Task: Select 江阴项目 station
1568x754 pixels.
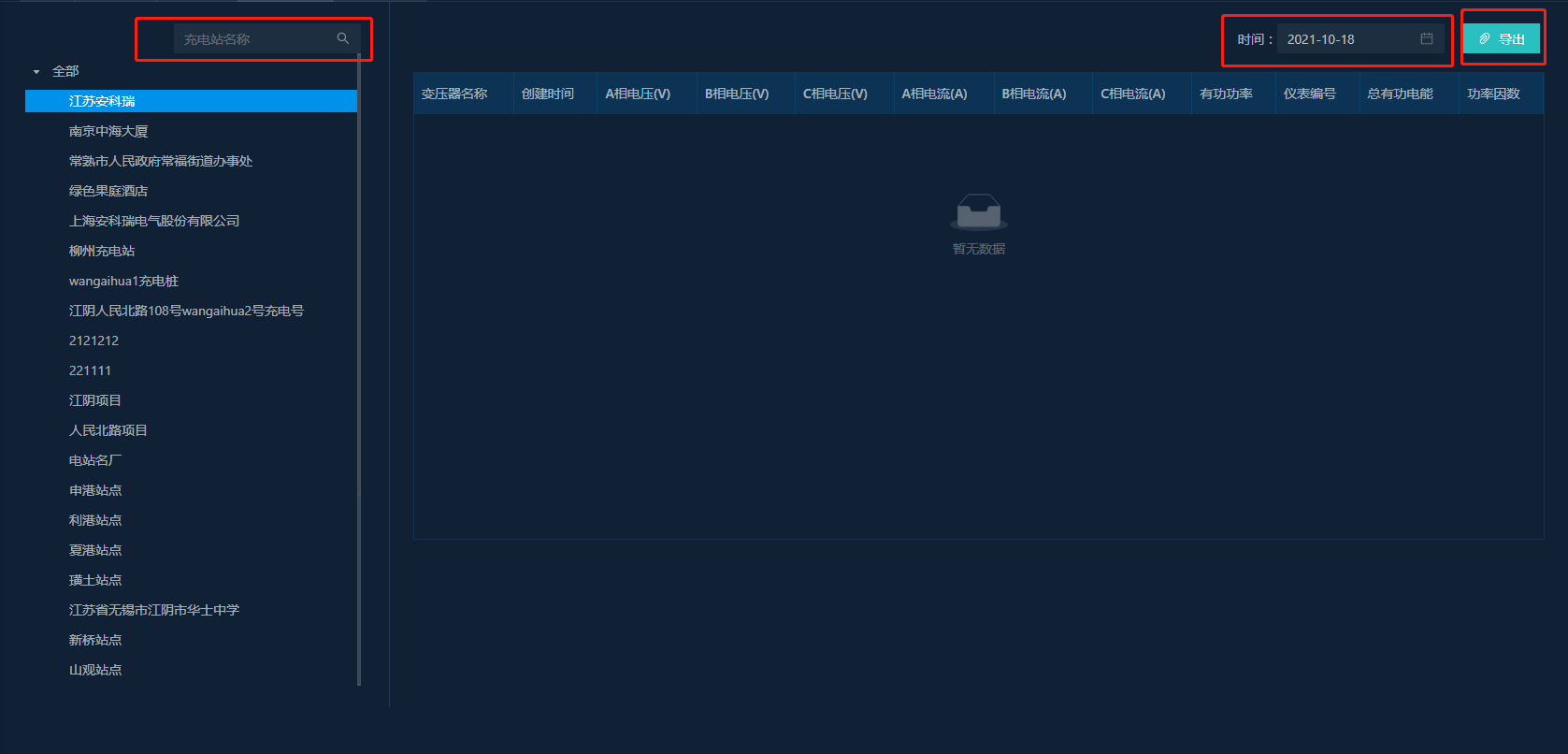Action: click(95, 400)
